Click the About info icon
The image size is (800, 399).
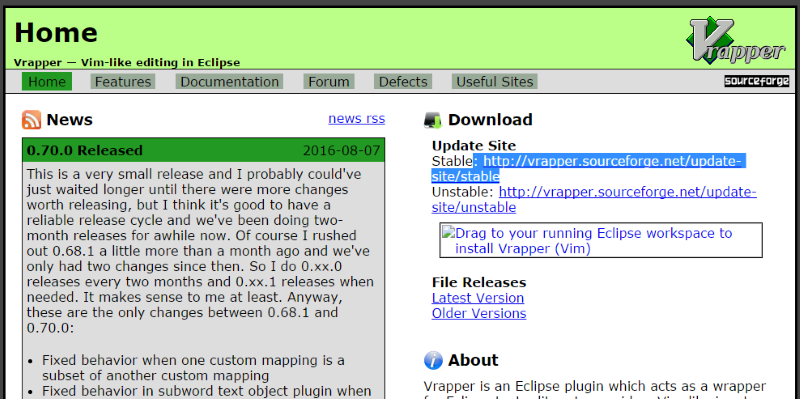click(433, 360)
